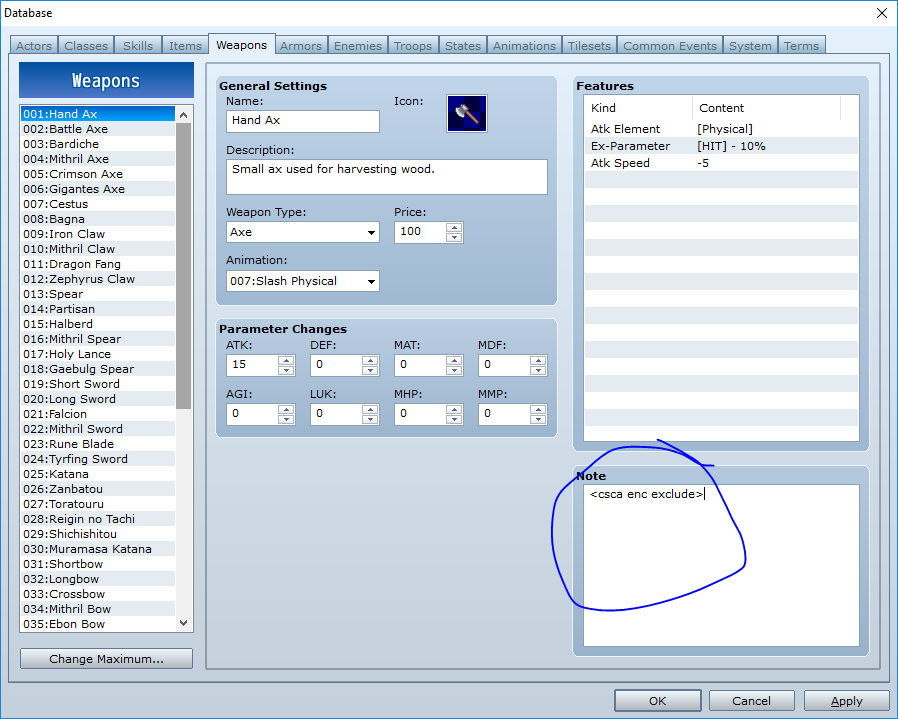Increase the AGI parameter

[x=286, y=409]
